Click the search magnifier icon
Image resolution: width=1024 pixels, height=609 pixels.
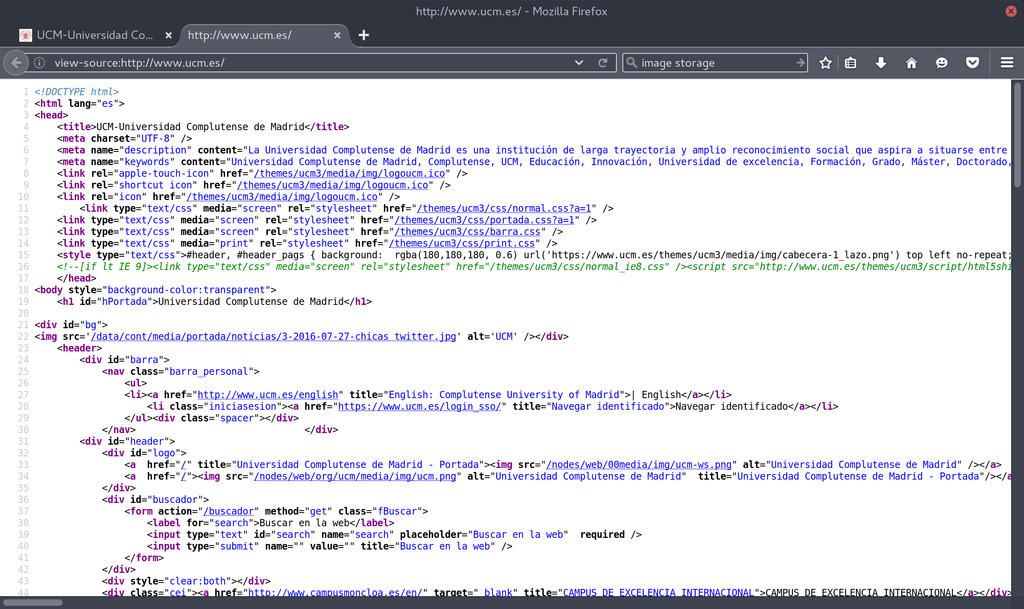point(632,63)
